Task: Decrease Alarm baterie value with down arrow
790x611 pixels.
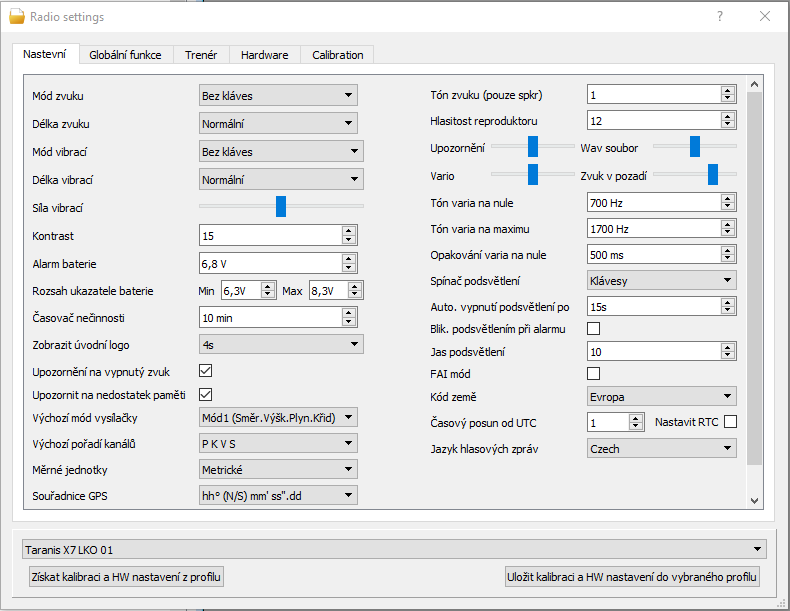Action: 348,268
